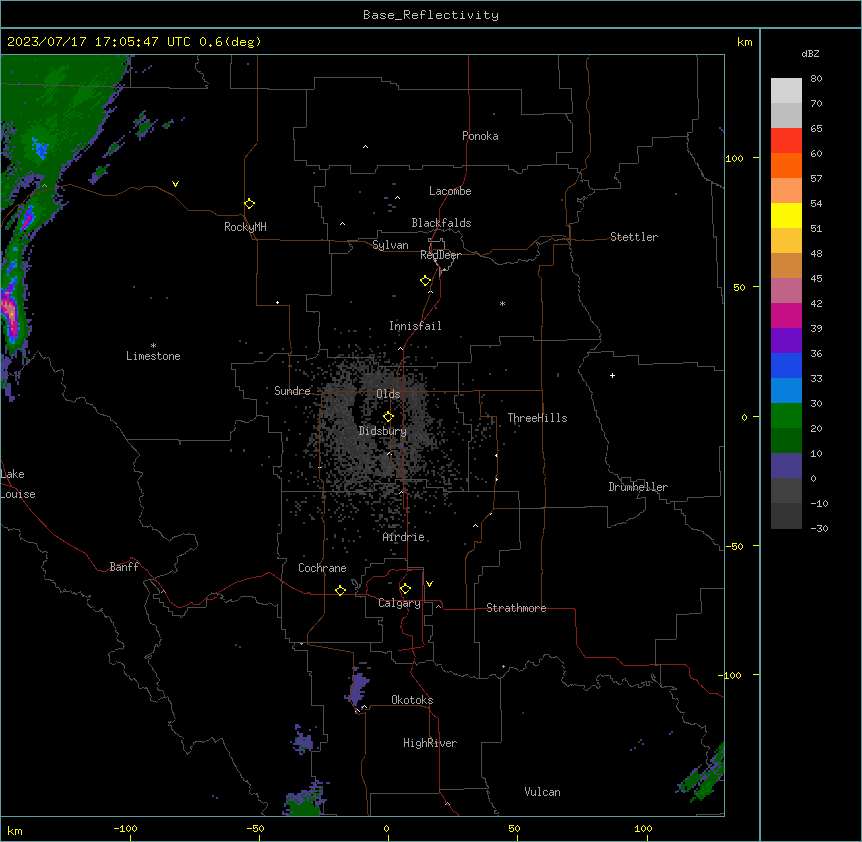Select the Cochrane label

coord(322,568)
